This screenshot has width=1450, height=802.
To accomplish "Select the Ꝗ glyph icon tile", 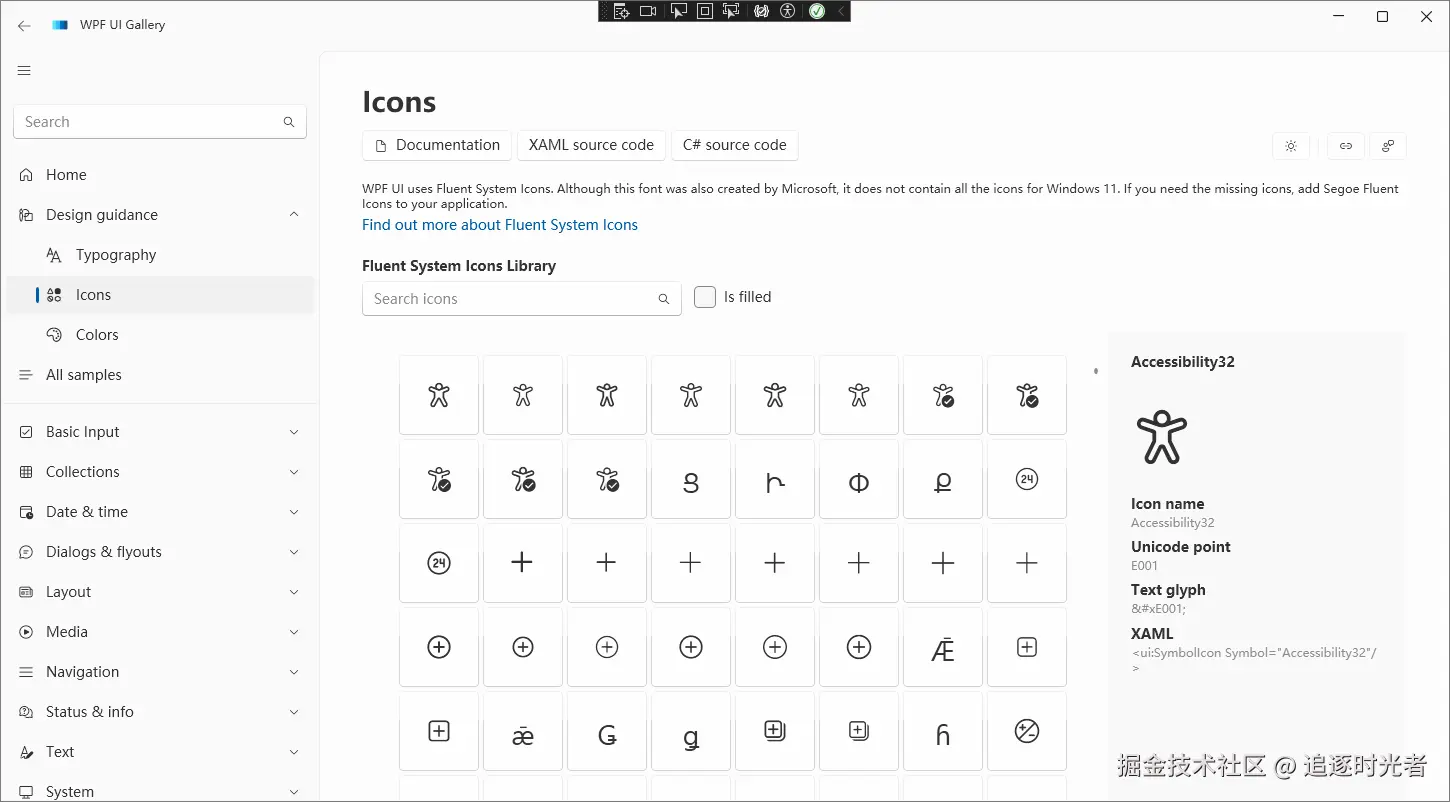I will click(943, 479).
